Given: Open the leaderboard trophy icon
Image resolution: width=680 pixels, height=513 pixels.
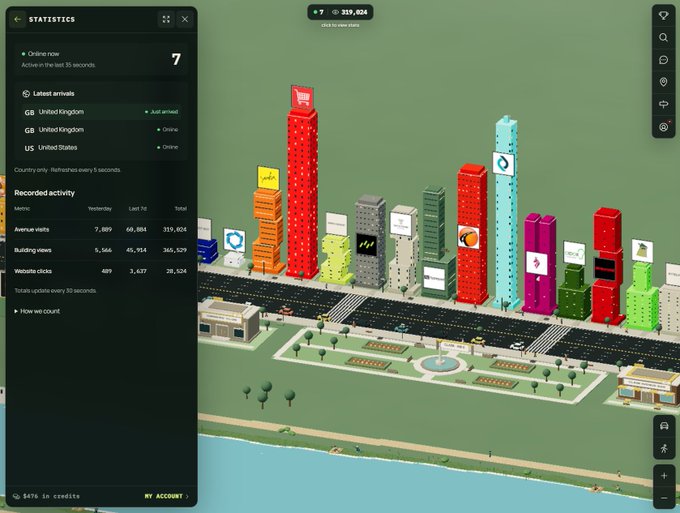Looking at the screenshot, I should pos(663,16).
